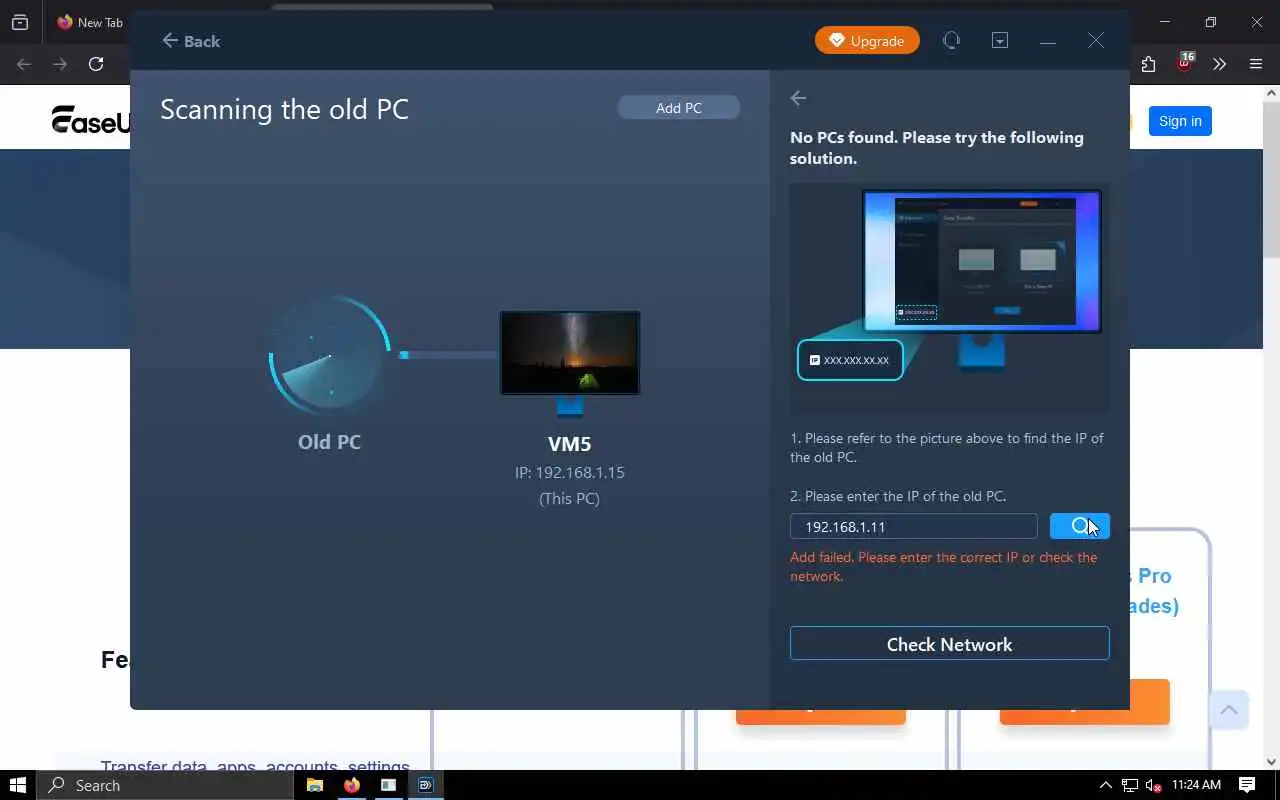
Task: Go back using the Back arrow button
Action: [190, 41]
